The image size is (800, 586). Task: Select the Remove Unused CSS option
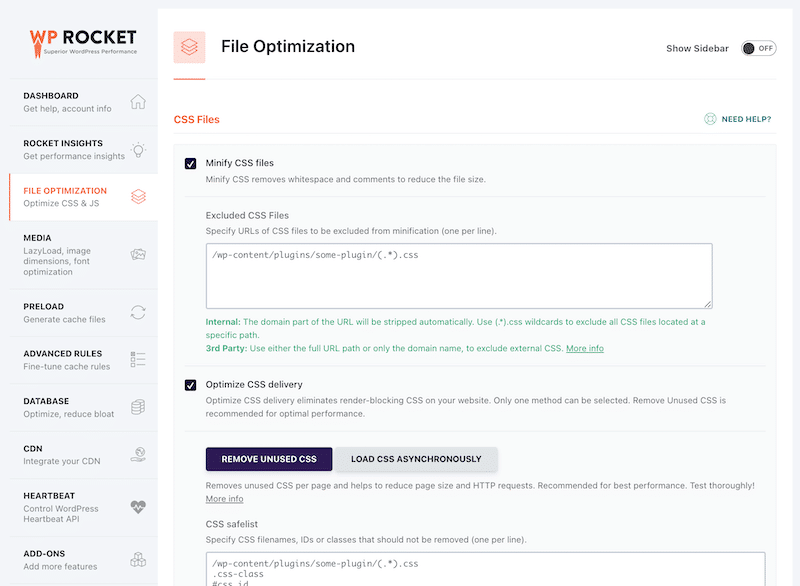pyautogui.click(x=268, y=459)
